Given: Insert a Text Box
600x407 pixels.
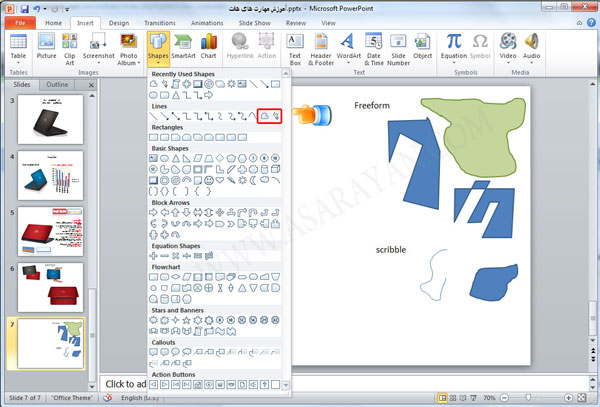Looking at the screenshot, I should tap(295, 46).
